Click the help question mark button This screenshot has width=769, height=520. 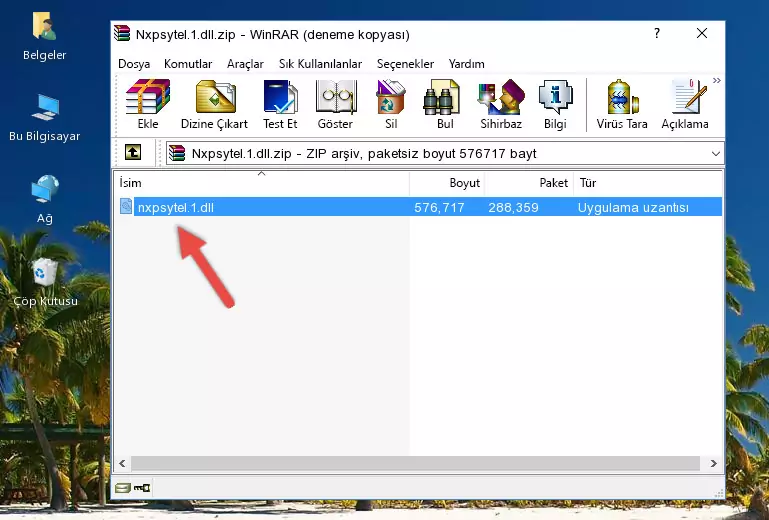(657, 33)
